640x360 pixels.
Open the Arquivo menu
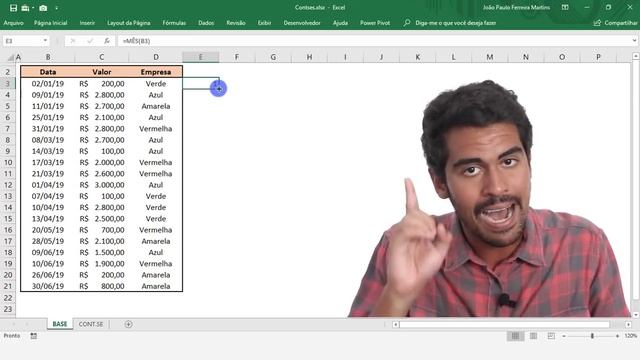[x=13, y=23]
